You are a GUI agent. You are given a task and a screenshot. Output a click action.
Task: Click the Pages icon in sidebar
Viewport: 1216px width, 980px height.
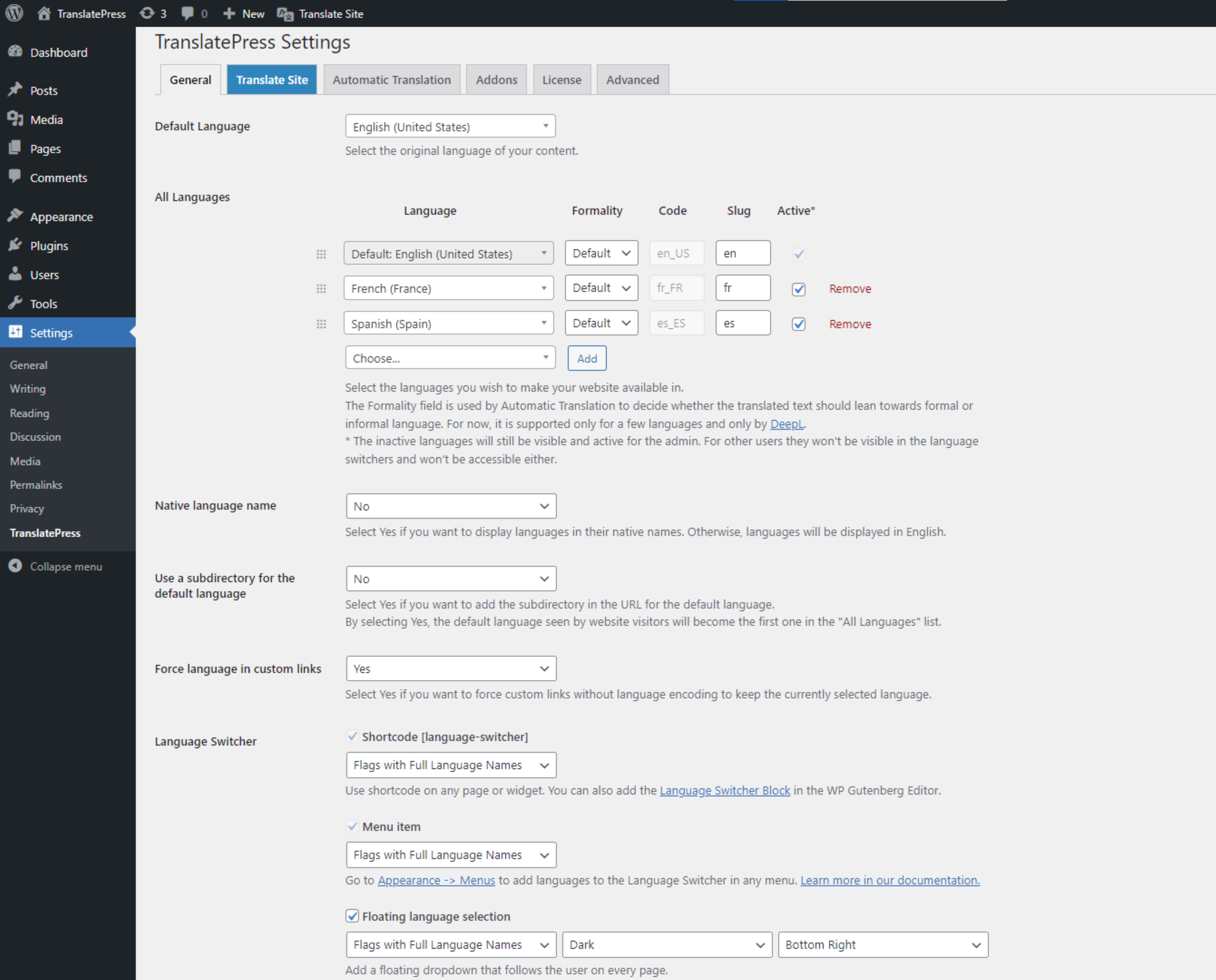tap(15, 148)
